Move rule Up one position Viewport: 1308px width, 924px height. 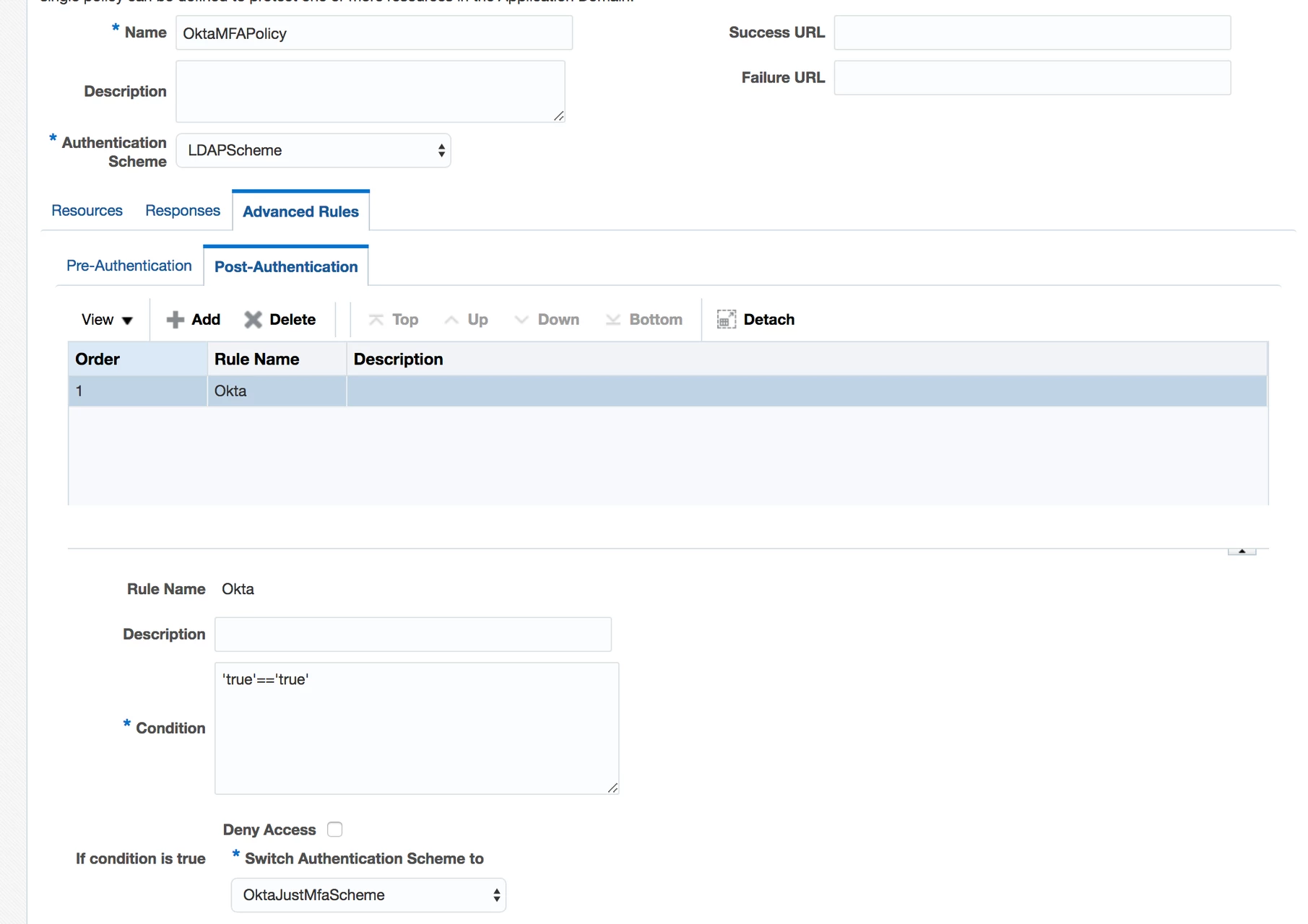(467, 320)
